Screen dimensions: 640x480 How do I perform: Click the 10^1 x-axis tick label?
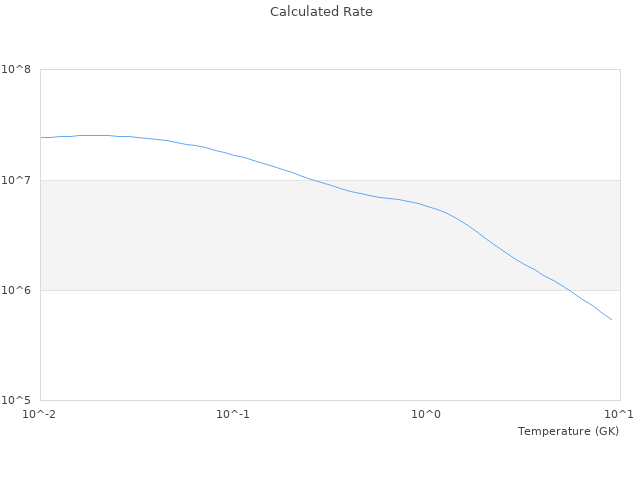click(x=620, y=414)
